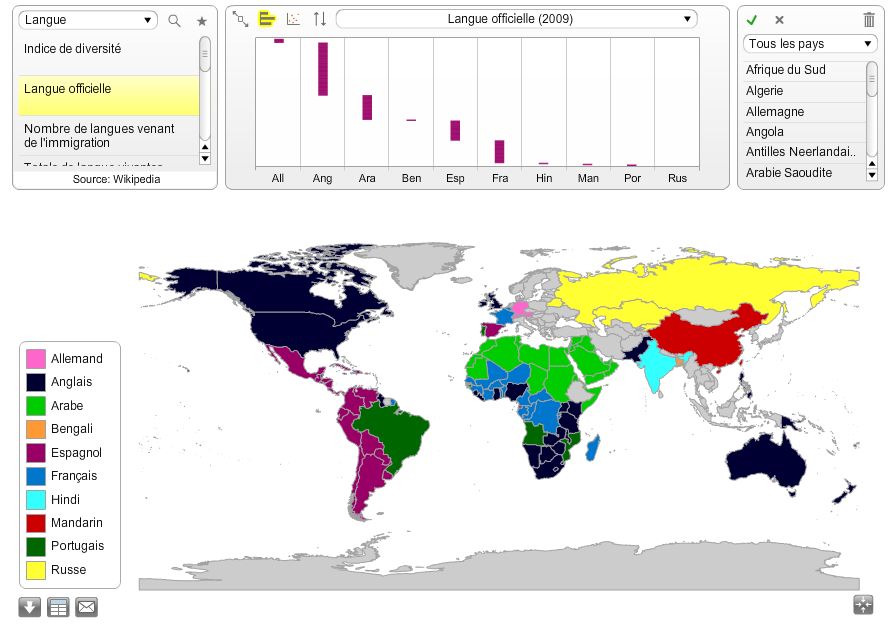Open the Langue officielle (2009) dropdown

tap(517, 19)
